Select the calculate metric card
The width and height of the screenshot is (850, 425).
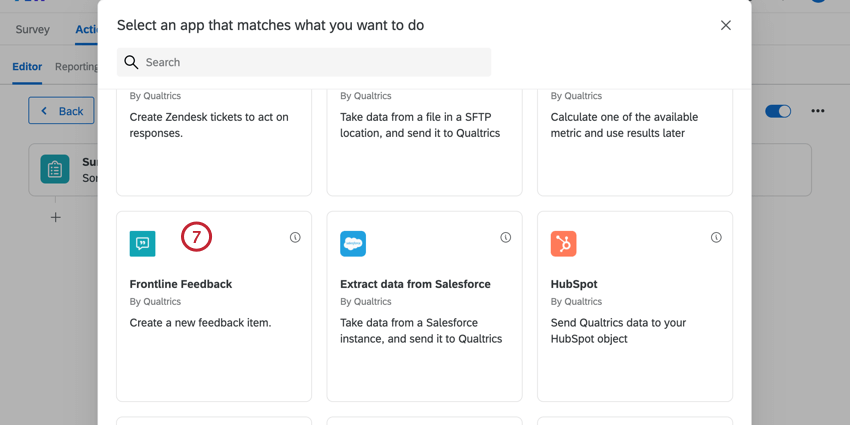(x=635, y=142)
